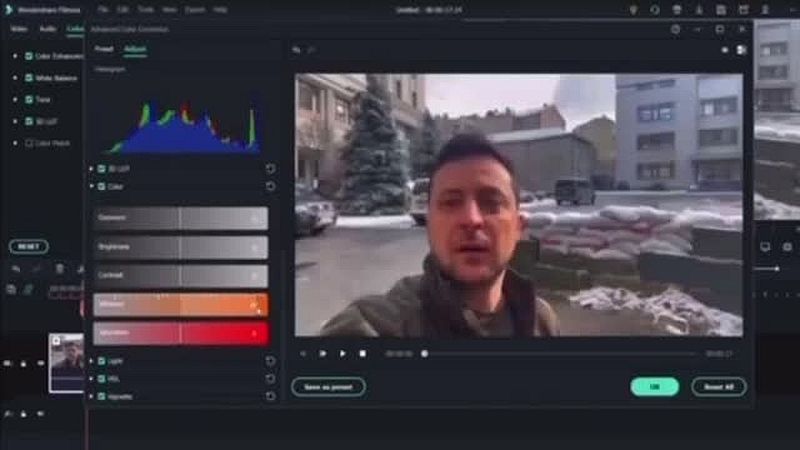
Task: Click the monitor display icon at right edge
Action: pos(765,247)
